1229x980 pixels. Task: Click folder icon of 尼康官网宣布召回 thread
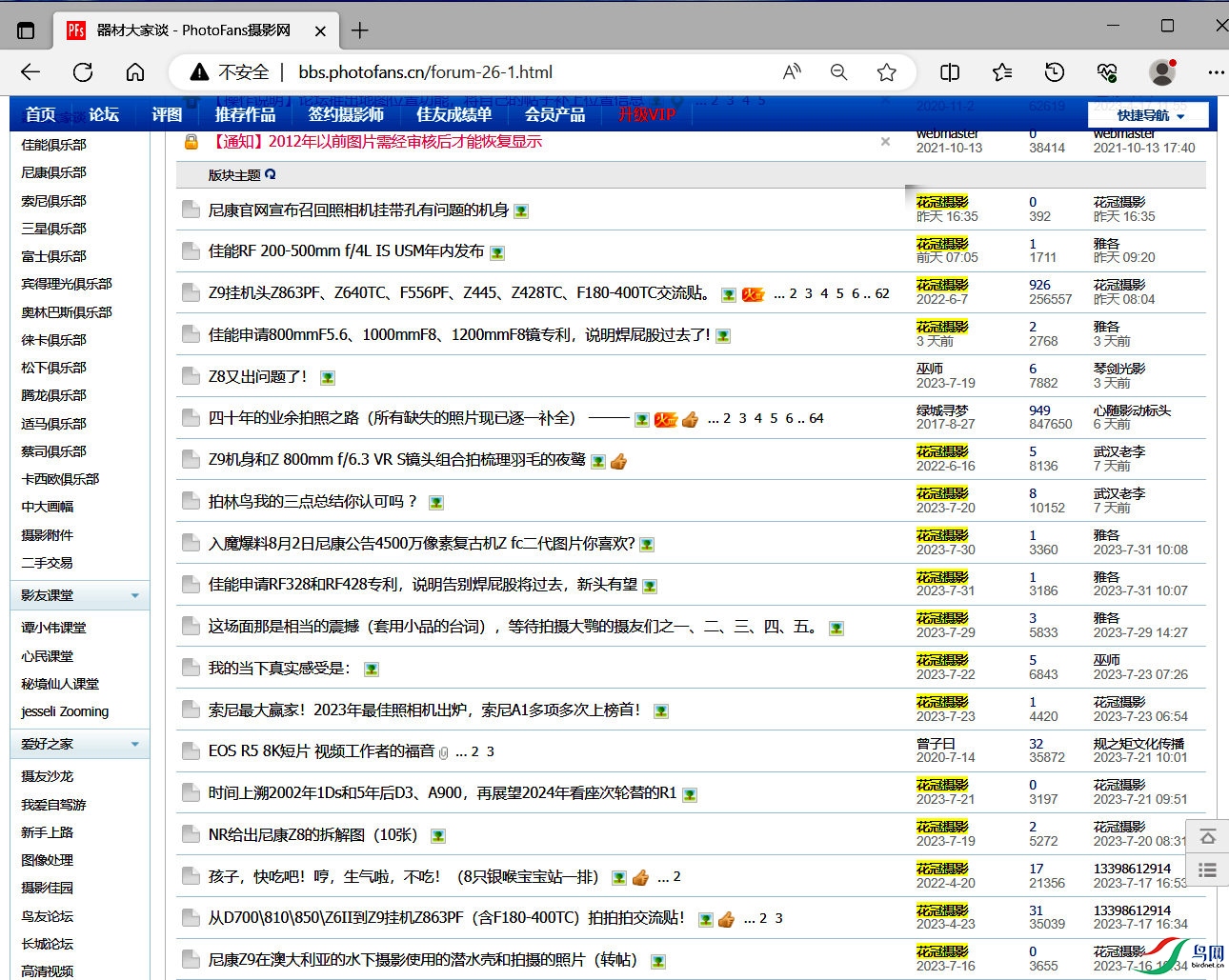click(x=191, y=210)
